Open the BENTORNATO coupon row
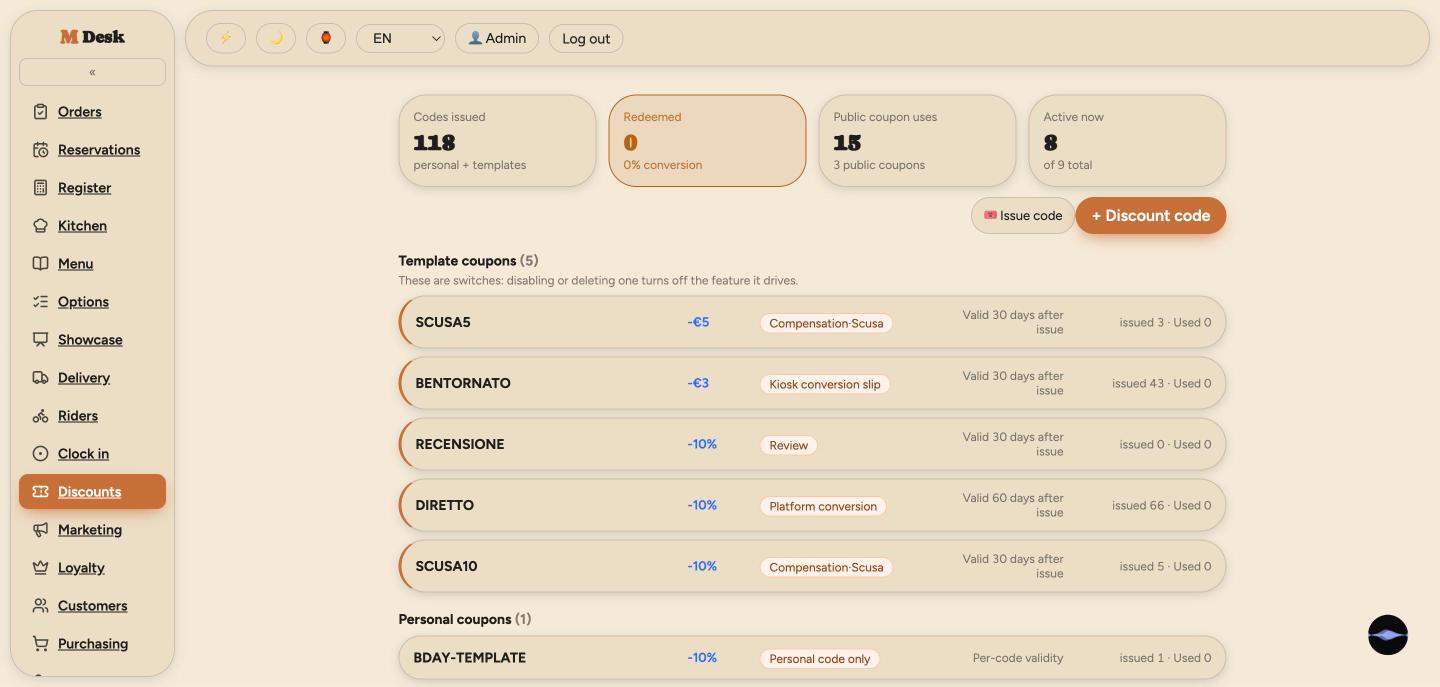Viewport: 1440px width, 687px height. [x=812, y=383]
